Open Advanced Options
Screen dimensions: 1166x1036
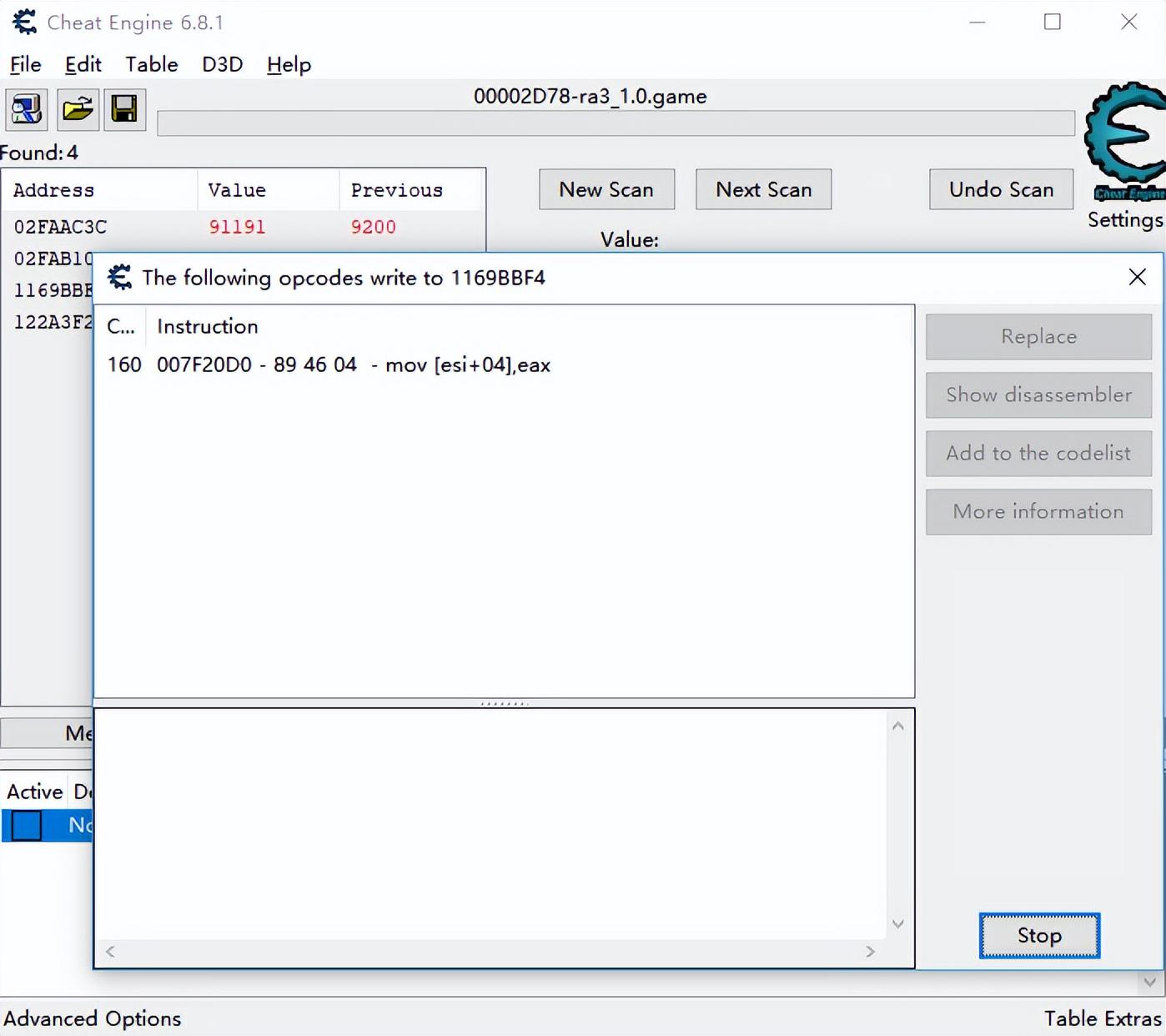92,1018
